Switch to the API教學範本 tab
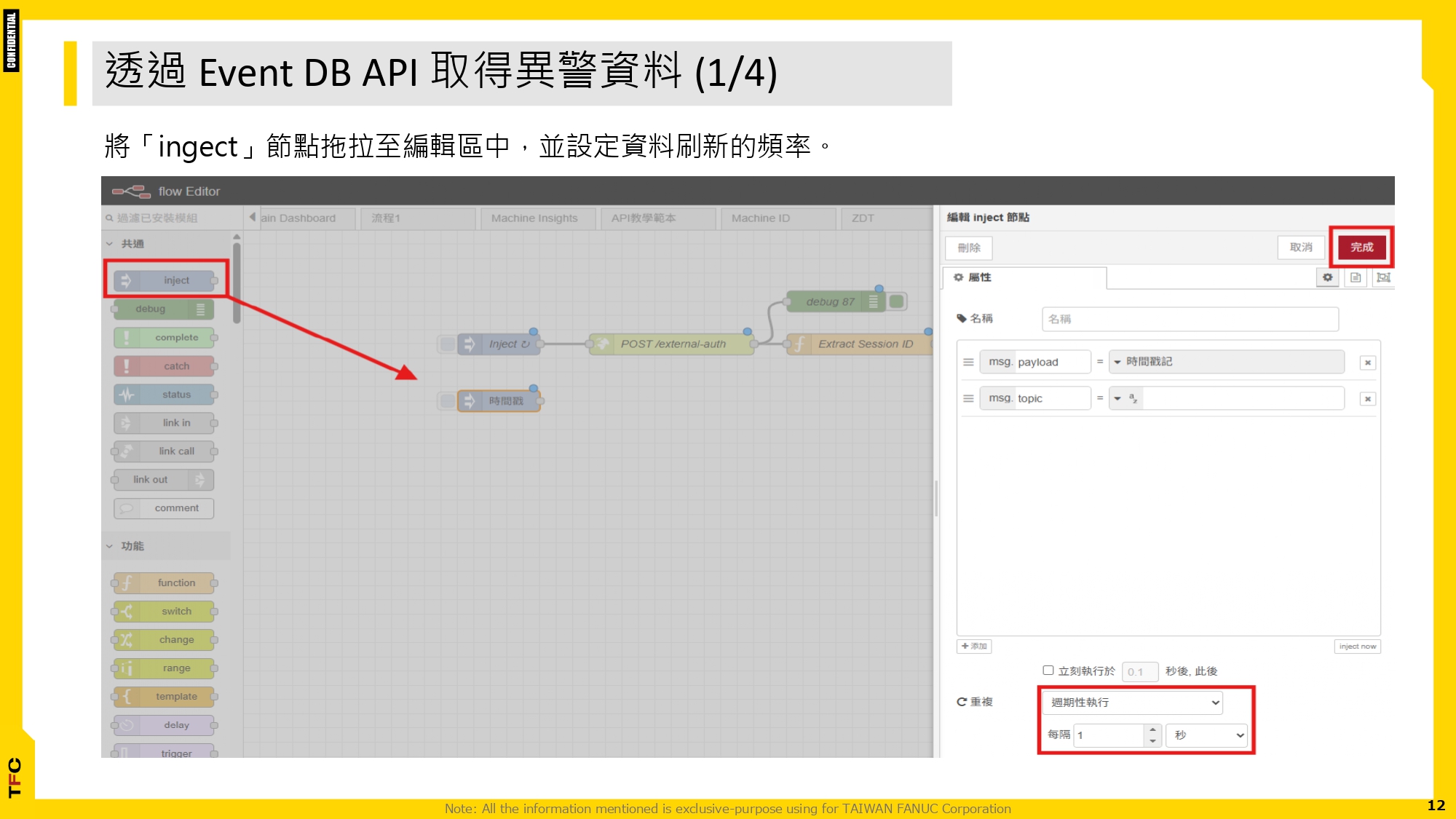The width and height of the screenshot is (1456, 819). [x=644, y=218]
